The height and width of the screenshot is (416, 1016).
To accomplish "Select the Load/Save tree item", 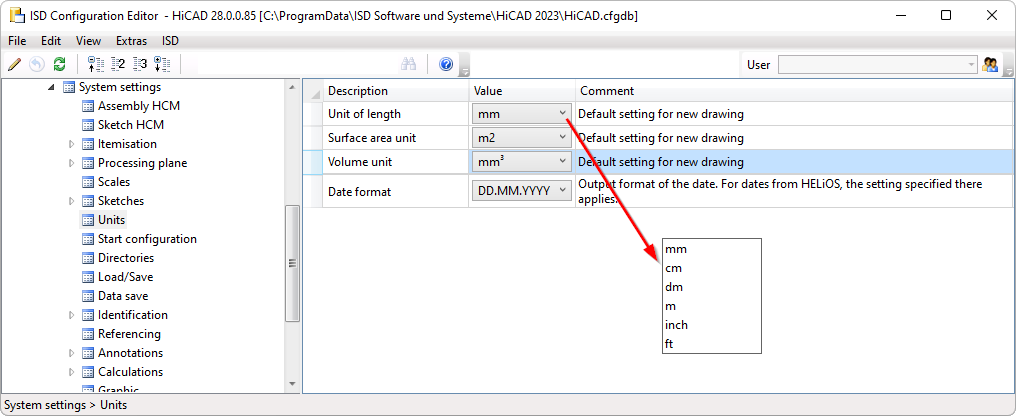I will 126,277.
